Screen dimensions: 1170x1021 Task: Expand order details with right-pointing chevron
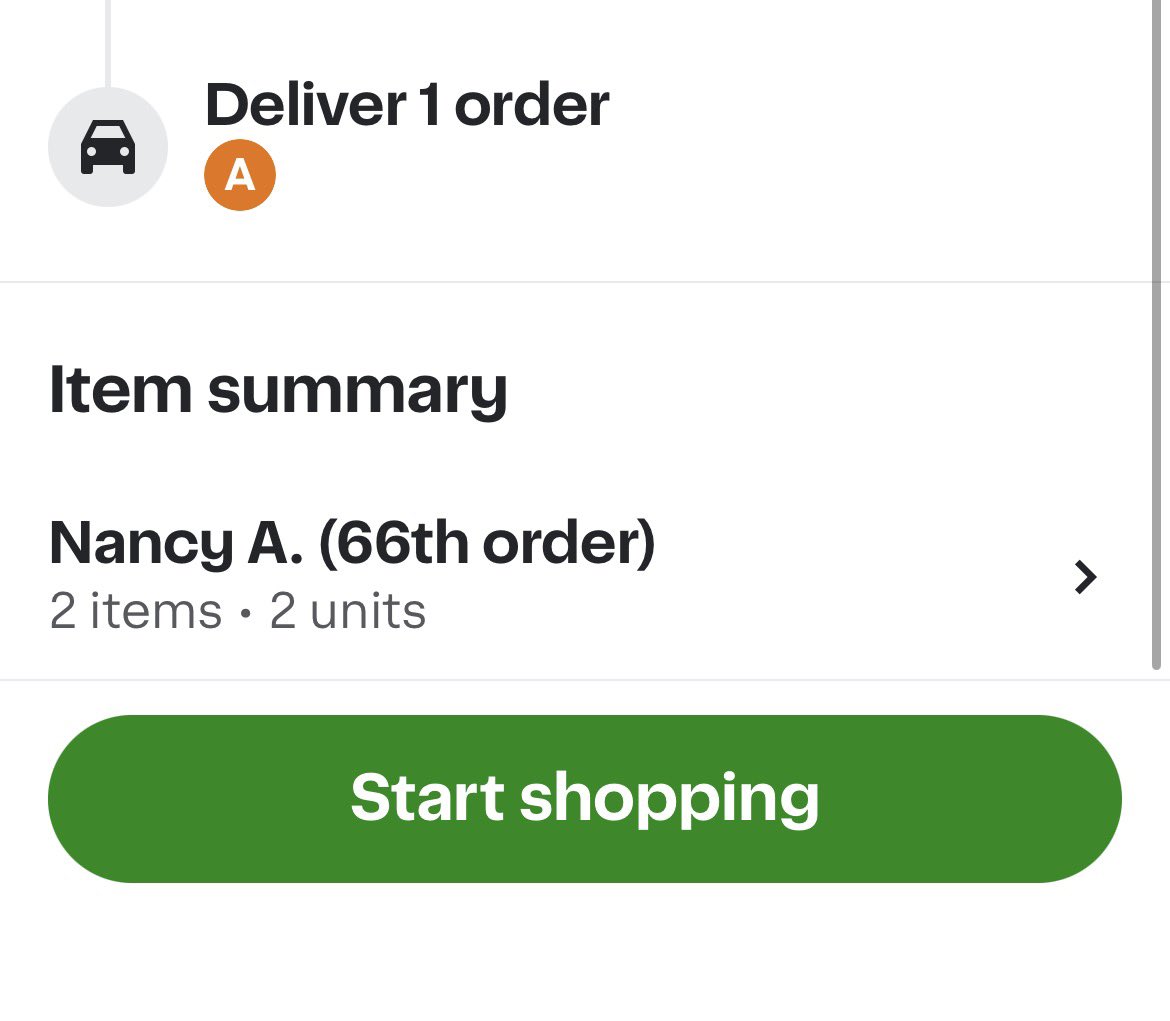point(1086,577)
